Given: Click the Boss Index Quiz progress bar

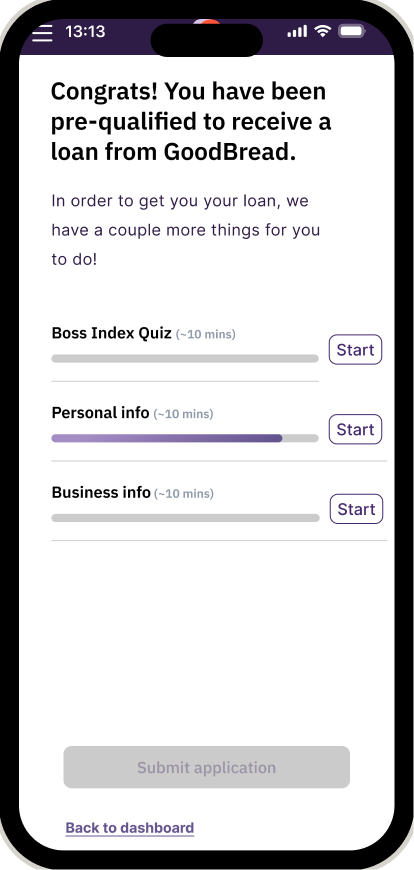Looking at the screenshot, I should 185,358.
